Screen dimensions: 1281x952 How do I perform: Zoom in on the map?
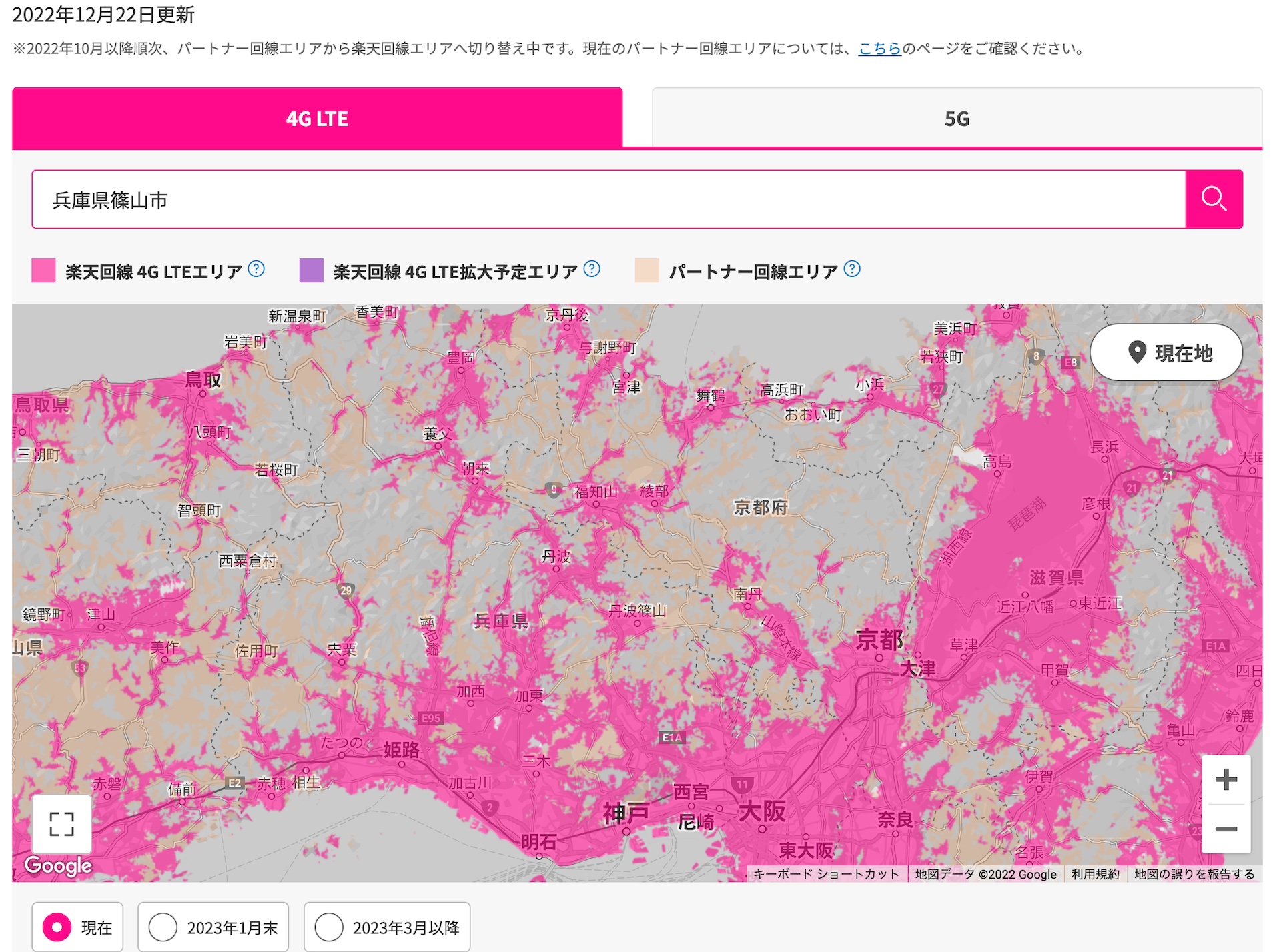(1226, 779)
